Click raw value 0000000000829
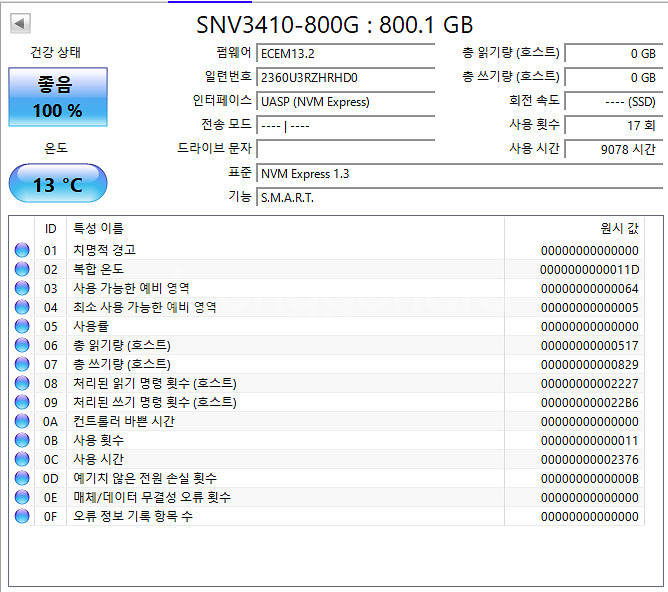 click(x=590, y=365)
